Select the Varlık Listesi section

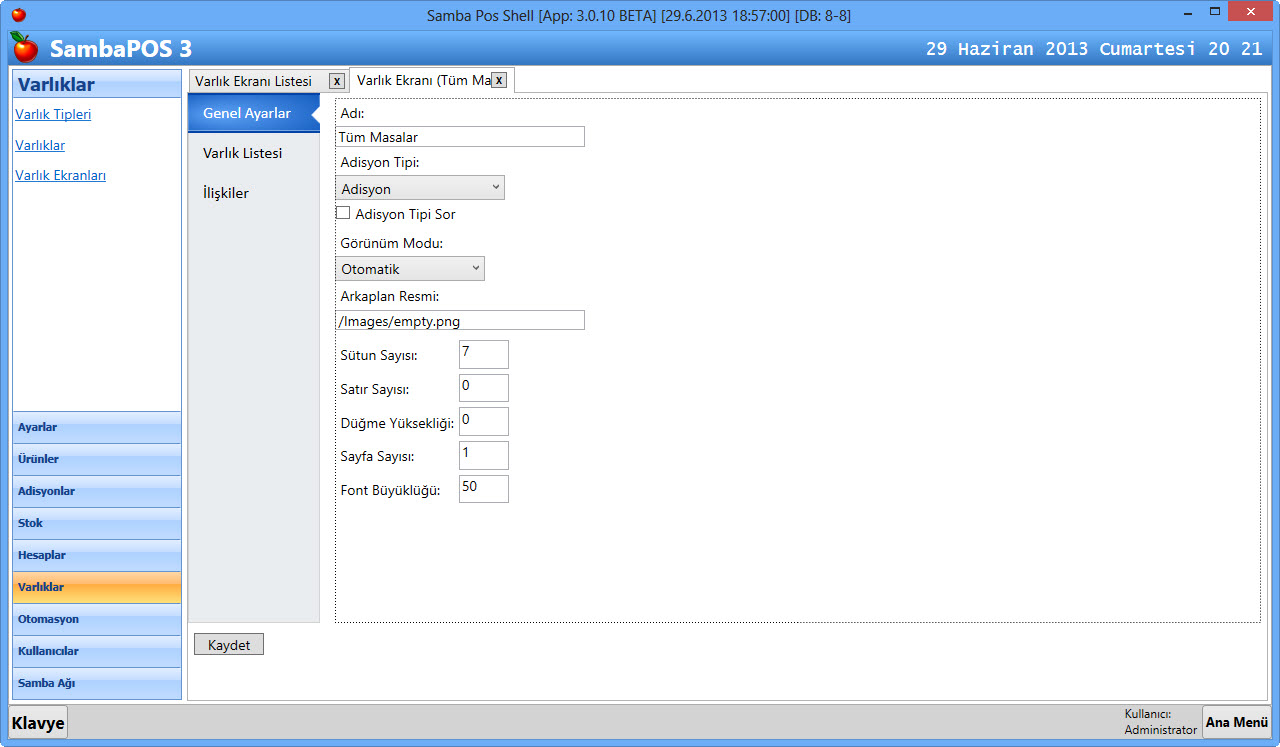(x=242, y=153)
